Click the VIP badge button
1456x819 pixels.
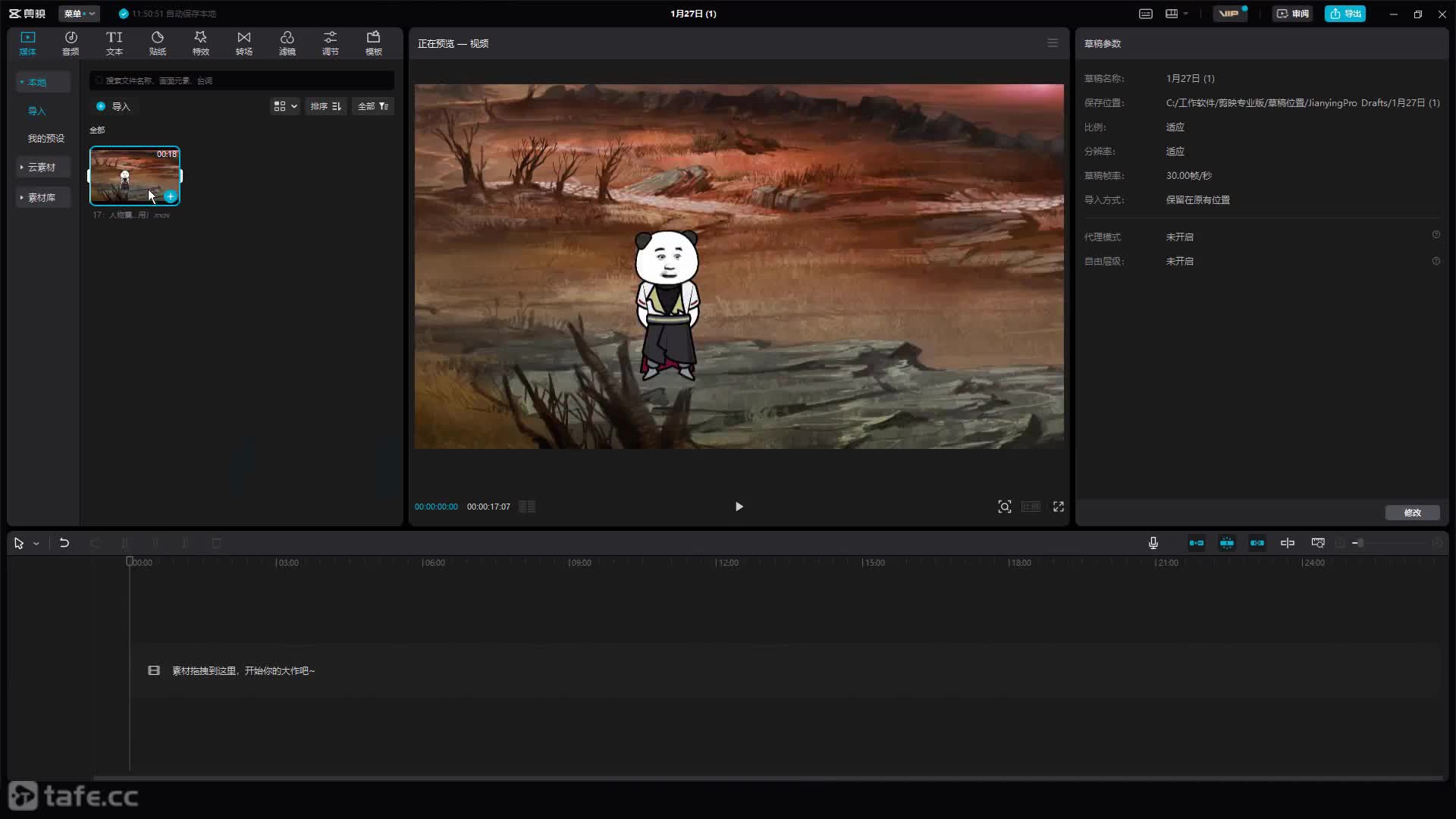tap(1229, 14)
